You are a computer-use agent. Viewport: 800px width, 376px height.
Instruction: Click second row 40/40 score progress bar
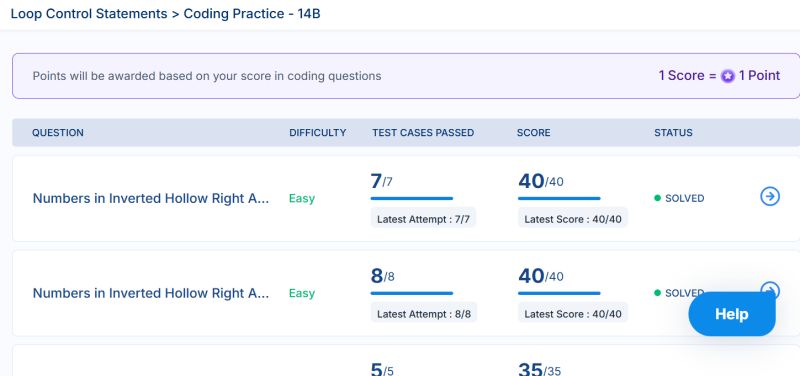(x=559, y=293)
